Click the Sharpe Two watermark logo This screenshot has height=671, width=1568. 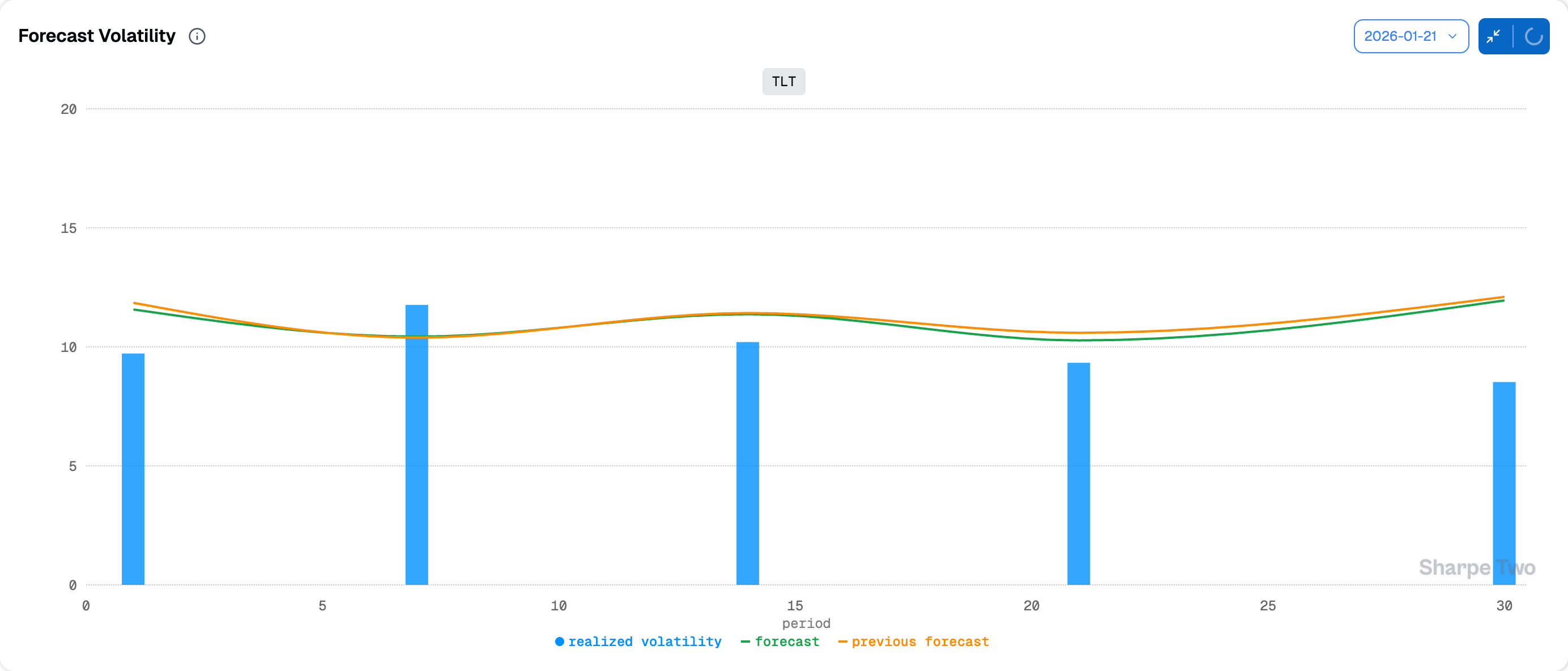pos(1477,567)
